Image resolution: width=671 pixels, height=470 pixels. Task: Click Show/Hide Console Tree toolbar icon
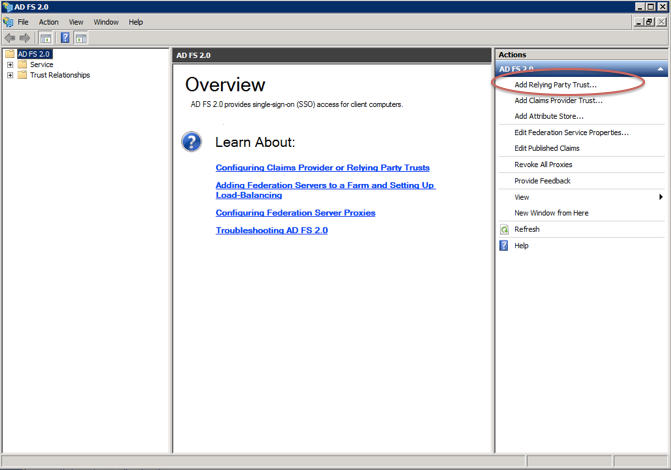click(46, 38)
